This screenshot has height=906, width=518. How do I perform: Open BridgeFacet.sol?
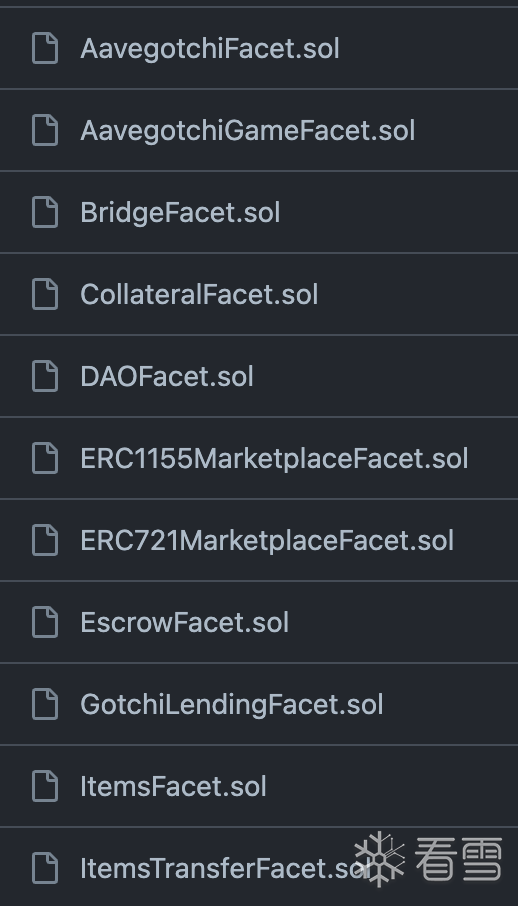pos(180,213)
